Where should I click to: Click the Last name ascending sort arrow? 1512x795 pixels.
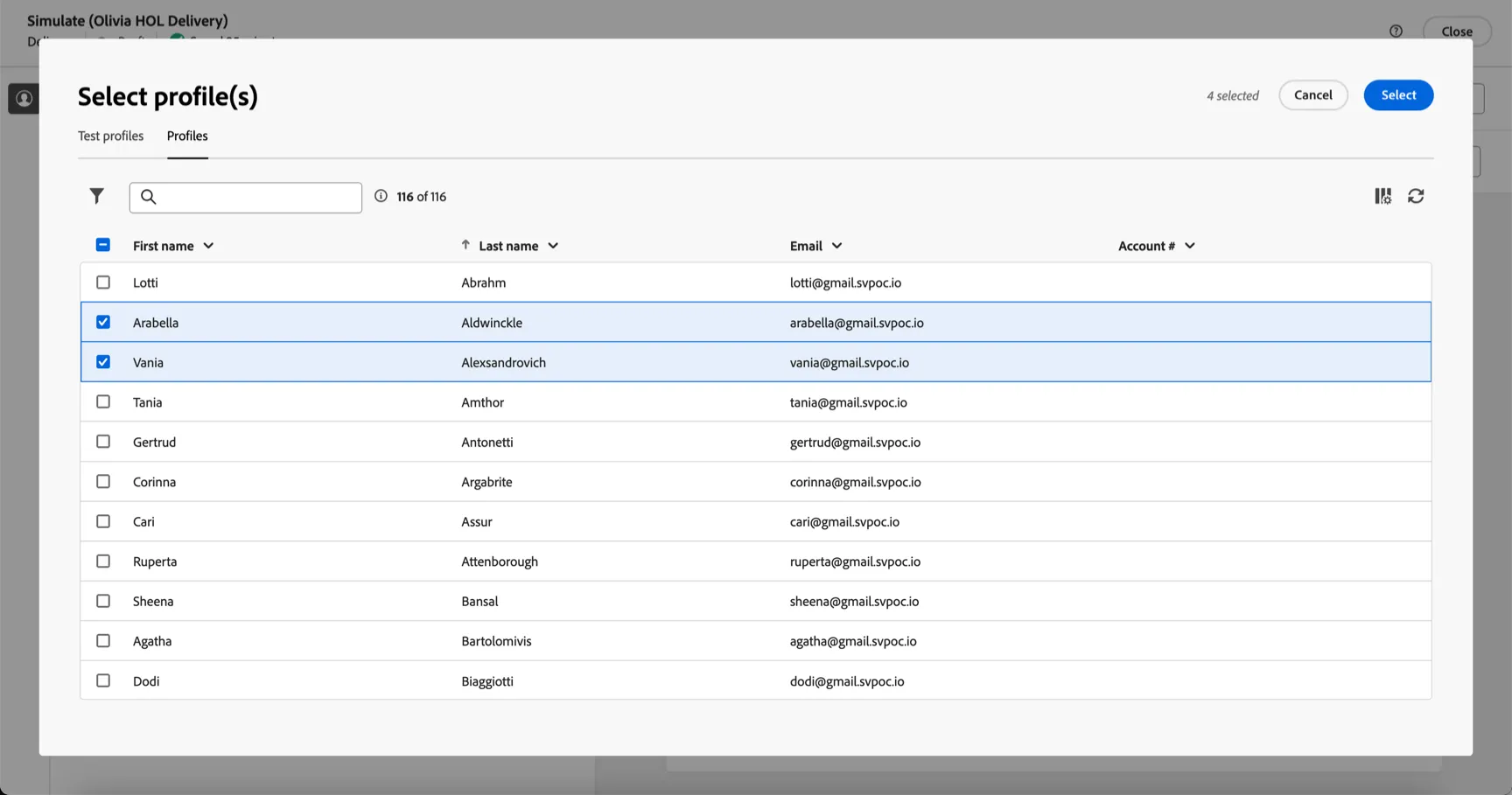[465, 245]
